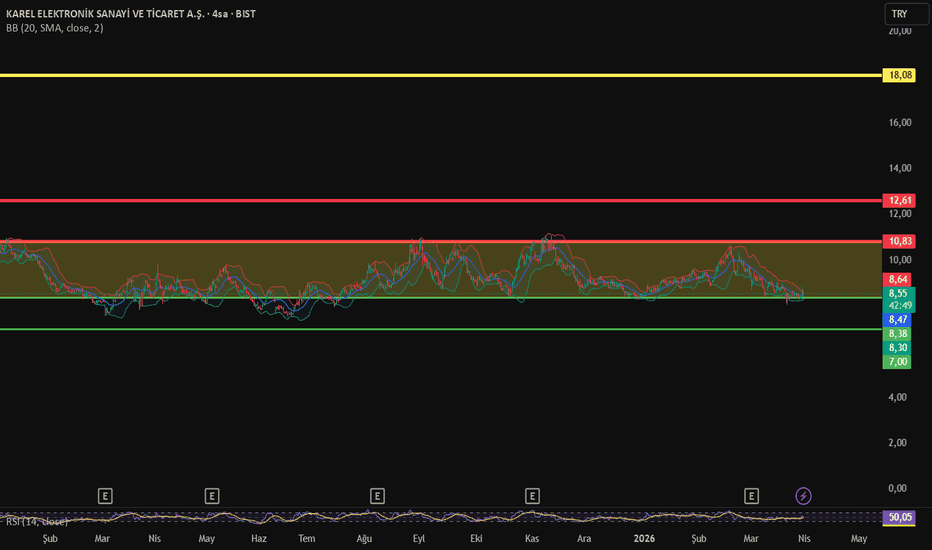This screenshot has width=932, height=550.
Task: Select the RSI (14, close) indicator legend
Action: (37, 521)
